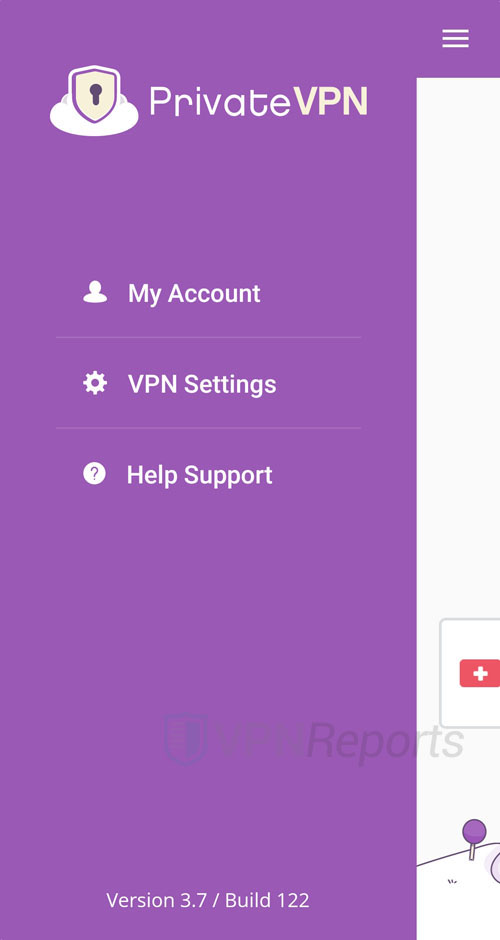The image size is (500, 940).
Task: Click the question mark icon beside Help Support
Action: 94,474
